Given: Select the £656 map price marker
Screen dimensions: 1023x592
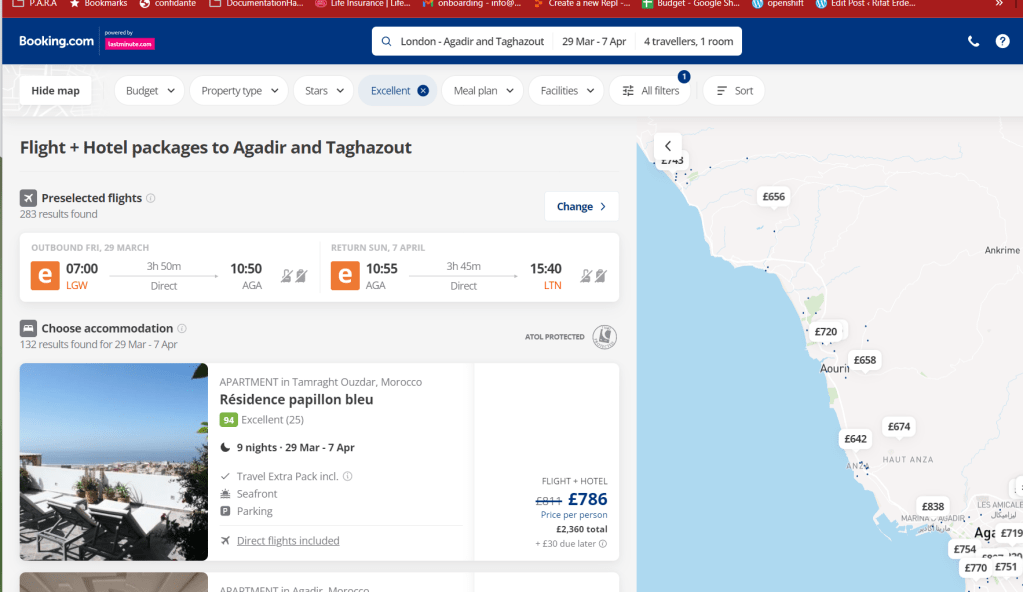Looking at the screenshot, I should pos(773,196).
